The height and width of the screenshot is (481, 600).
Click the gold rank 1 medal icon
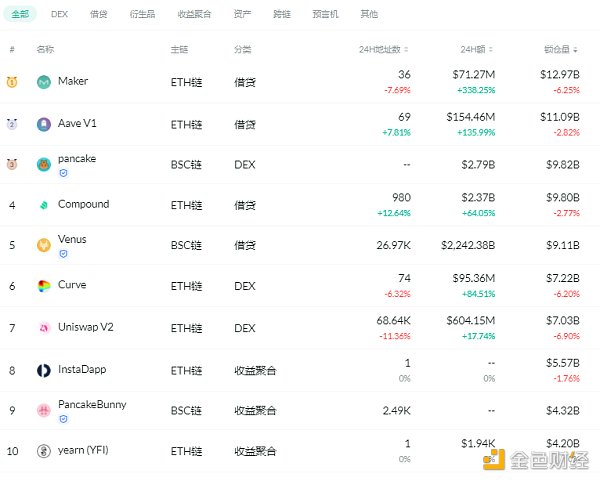[x=12, y=82]
